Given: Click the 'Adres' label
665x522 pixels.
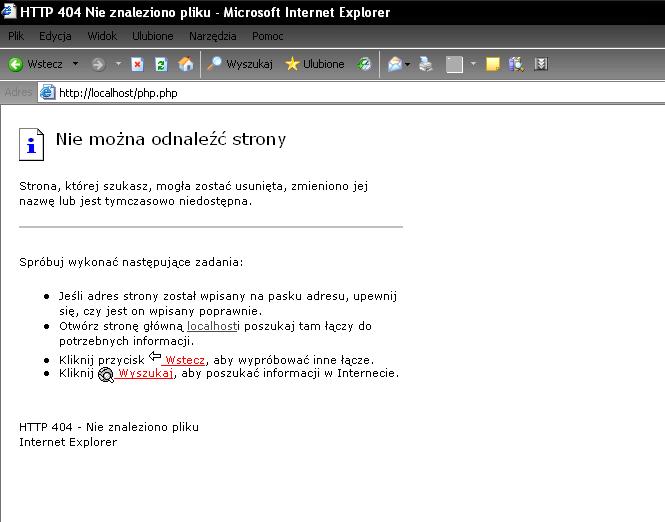Looking at the screenshot, I should [18, 92].
